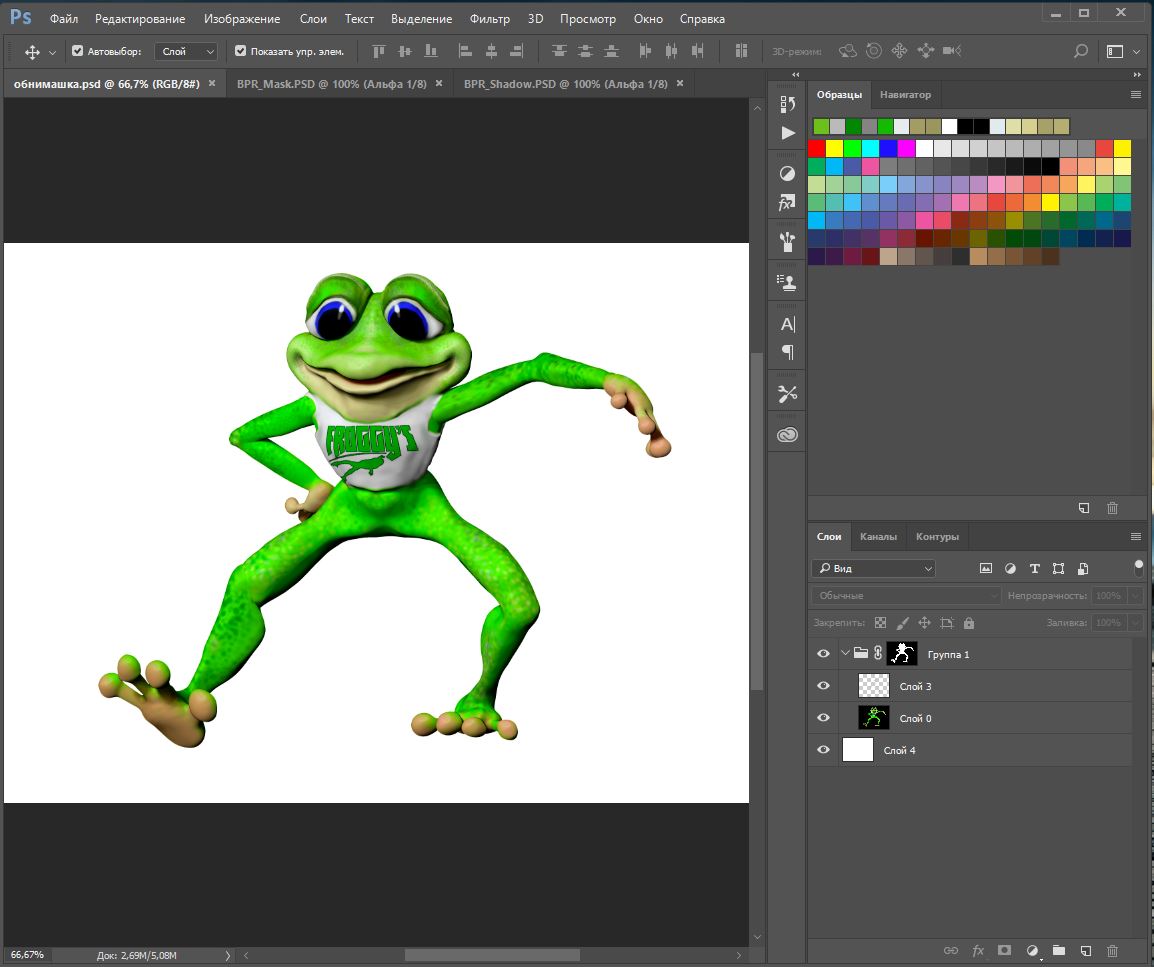Hide Слой 0 with its eye icon
This screenshot has width=1154, height=967.
[823, 718]
